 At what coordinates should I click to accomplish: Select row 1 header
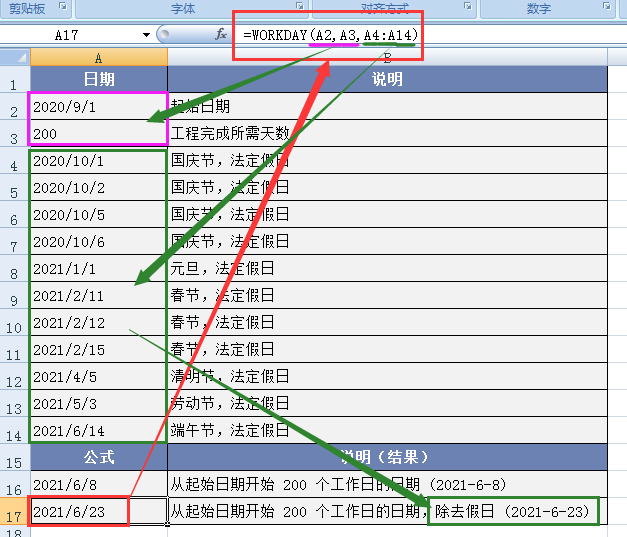click(x=15, y=79)
